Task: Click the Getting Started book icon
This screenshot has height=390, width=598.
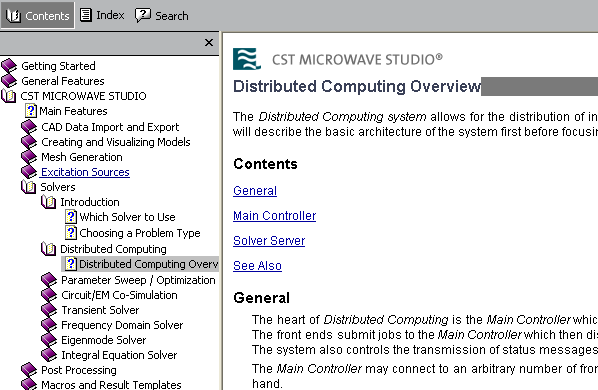Action: coord(9,66)
